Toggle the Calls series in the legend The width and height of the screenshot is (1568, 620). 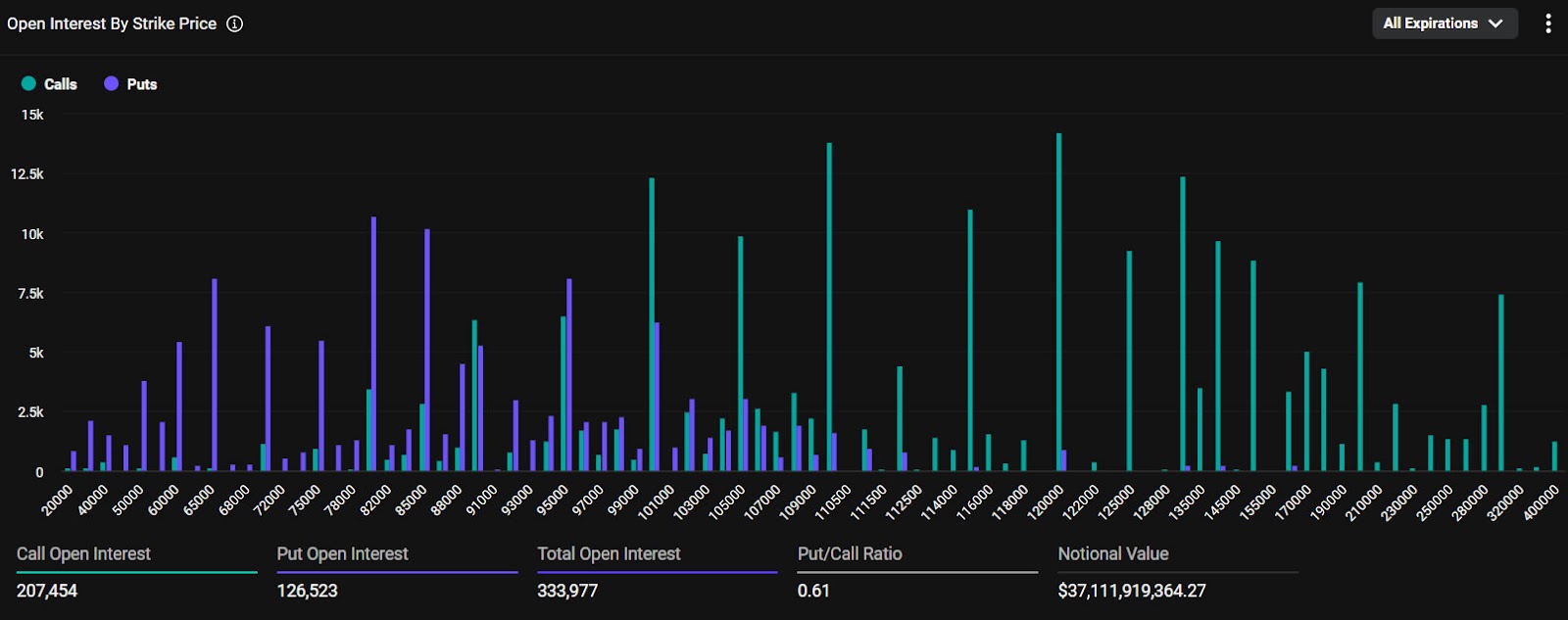(49, 84)
